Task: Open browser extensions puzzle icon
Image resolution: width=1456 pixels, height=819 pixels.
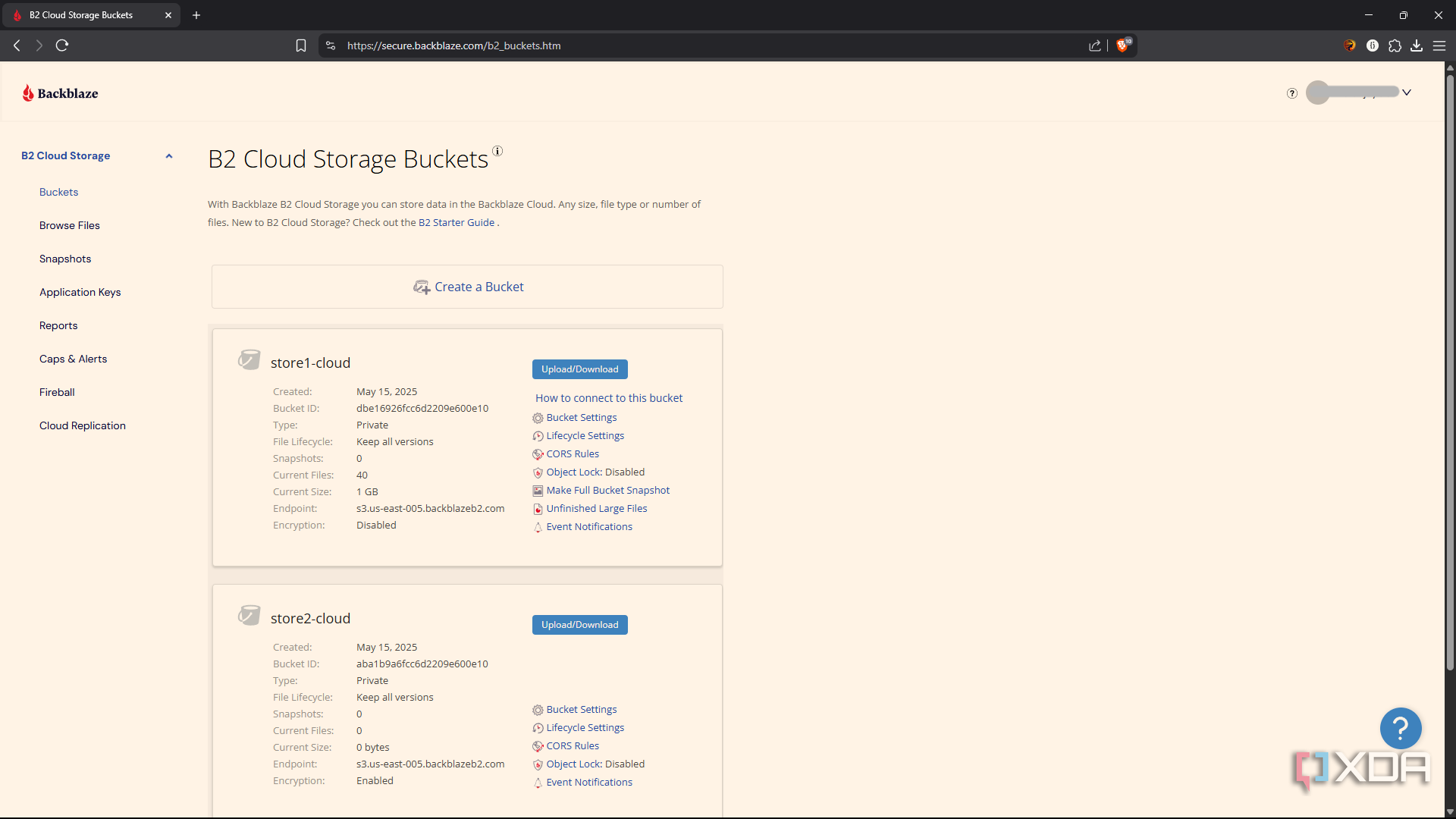Action: (x=1395, y=45)
